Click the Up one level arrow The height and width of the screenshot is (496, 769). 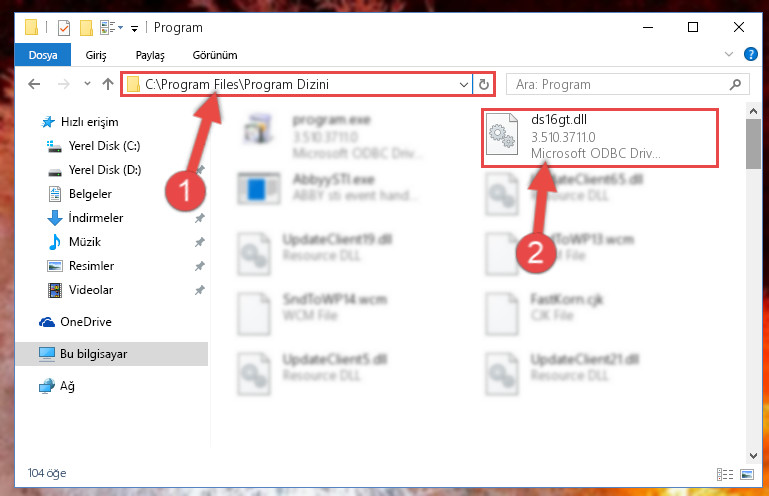click(108, 84)
